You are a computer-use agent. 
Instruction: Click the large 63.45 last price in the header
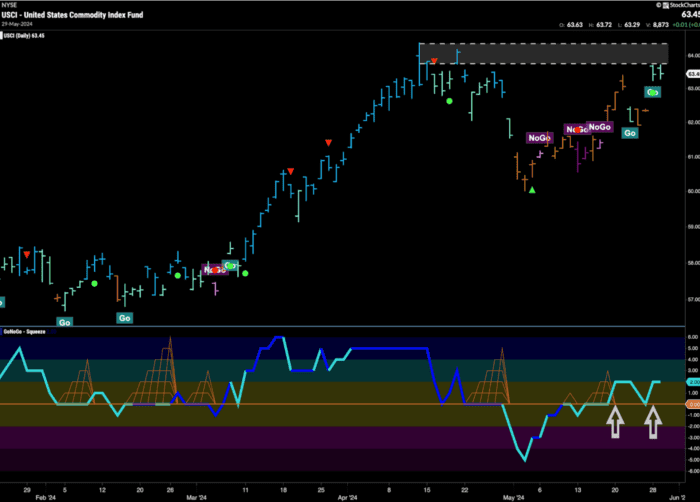pyautogui.click(x=691, y=15)
